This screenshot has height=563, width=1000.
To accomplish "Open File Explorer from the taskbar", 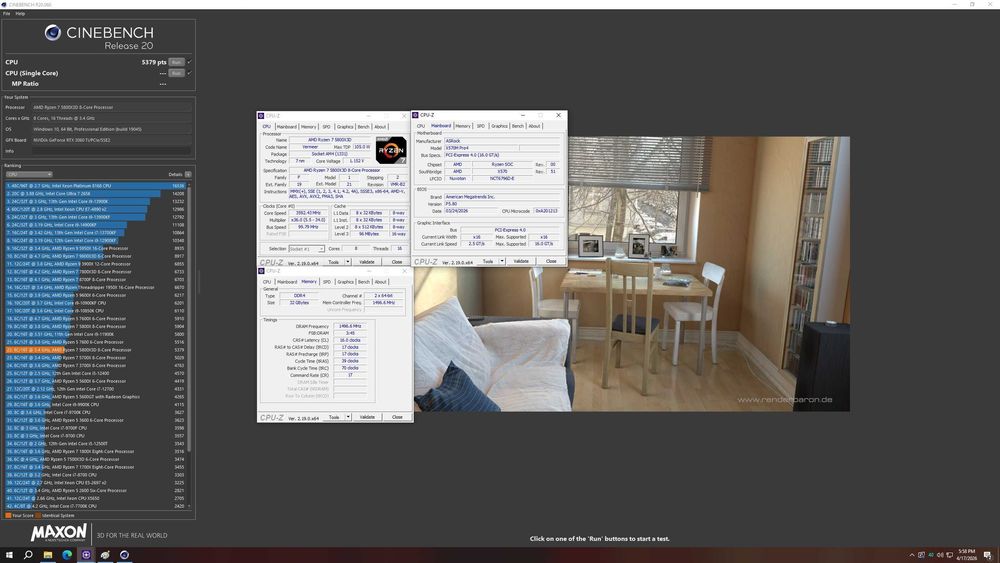I will click(47, 555).
